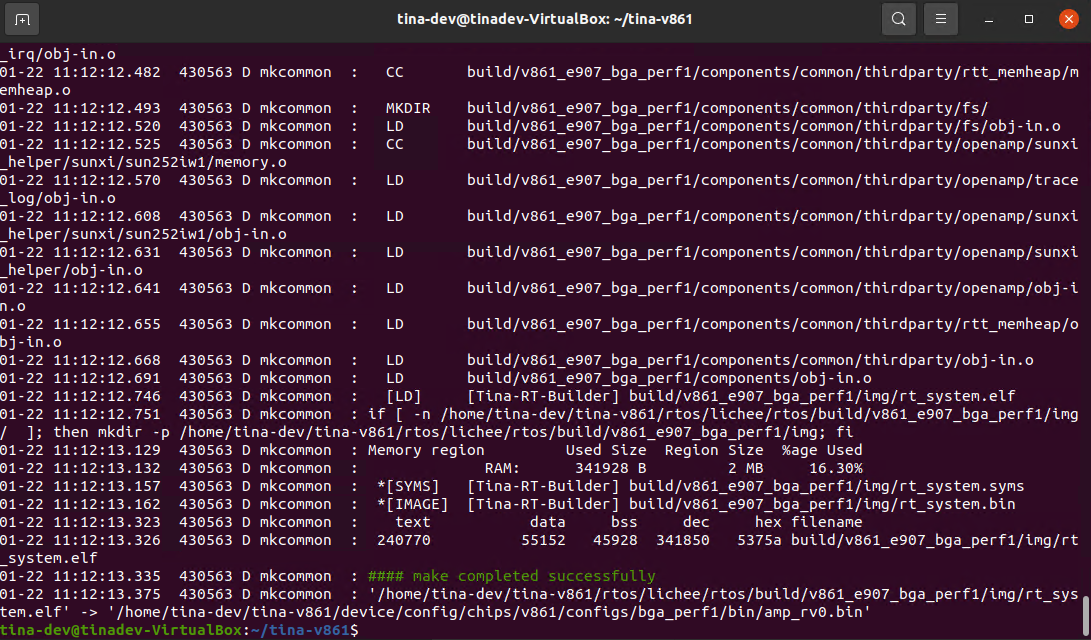Open a new terminal tab
Image resolution: width=1091 pixels, height=640 pixels.
point(25,19)
